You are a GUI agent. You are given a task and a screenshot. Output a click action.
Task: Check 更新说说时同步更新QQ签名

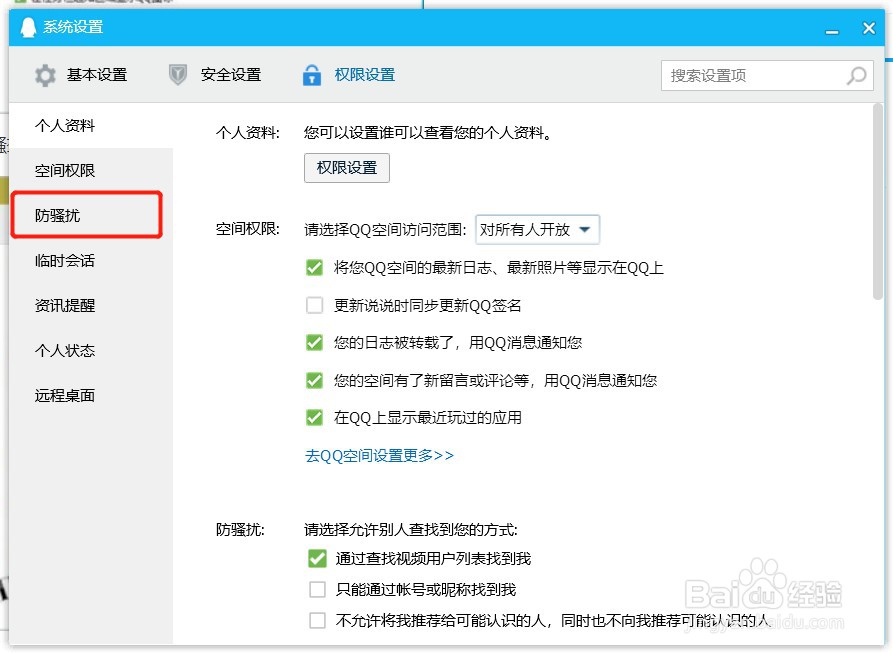[314, 305]
